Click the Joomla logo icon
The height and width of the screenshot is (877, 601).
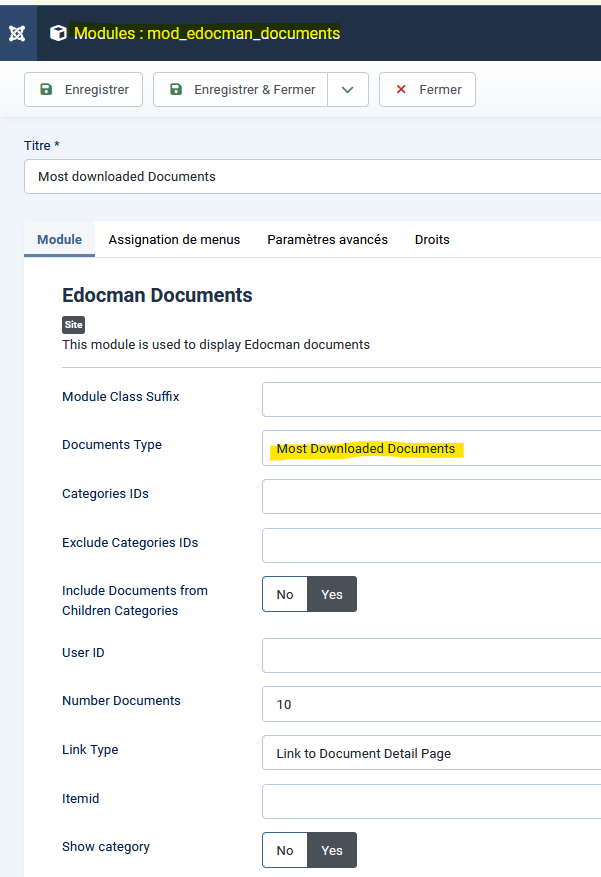(x=17, y=33)
